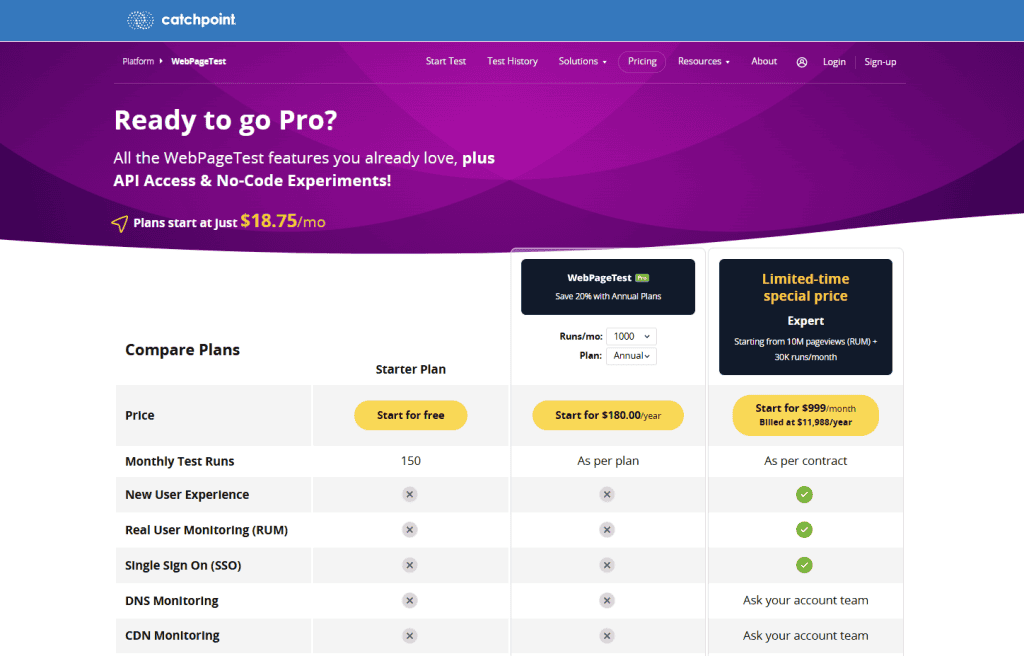1024x656 pixels.
Task: Click the Monthly Test Runs row label
Action: click(180, 461)
